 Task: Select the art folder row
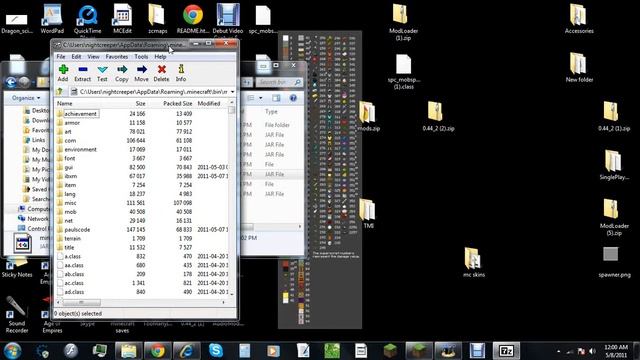coord(142,131)
